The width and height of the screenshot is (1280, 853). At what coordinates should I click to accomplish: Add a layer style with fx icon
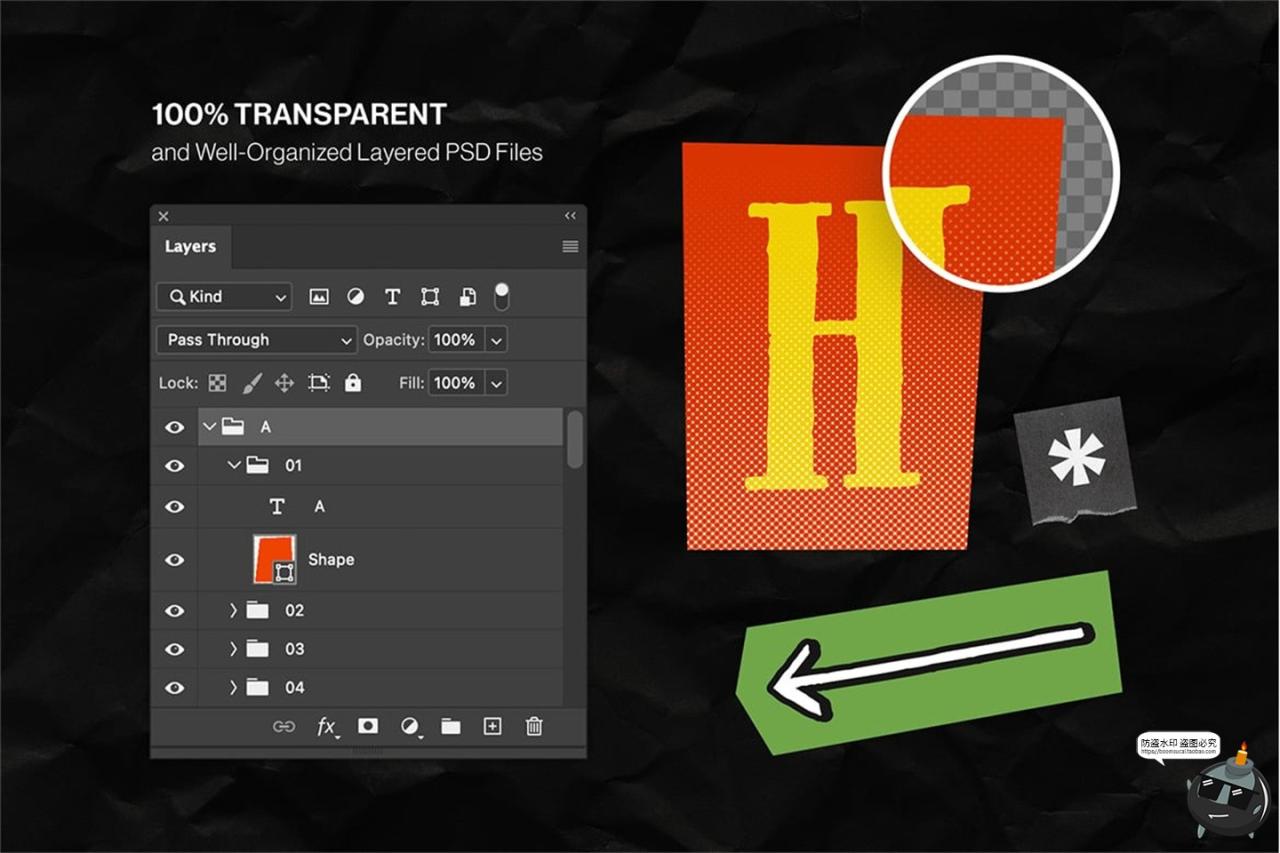[x=327, y=727]
